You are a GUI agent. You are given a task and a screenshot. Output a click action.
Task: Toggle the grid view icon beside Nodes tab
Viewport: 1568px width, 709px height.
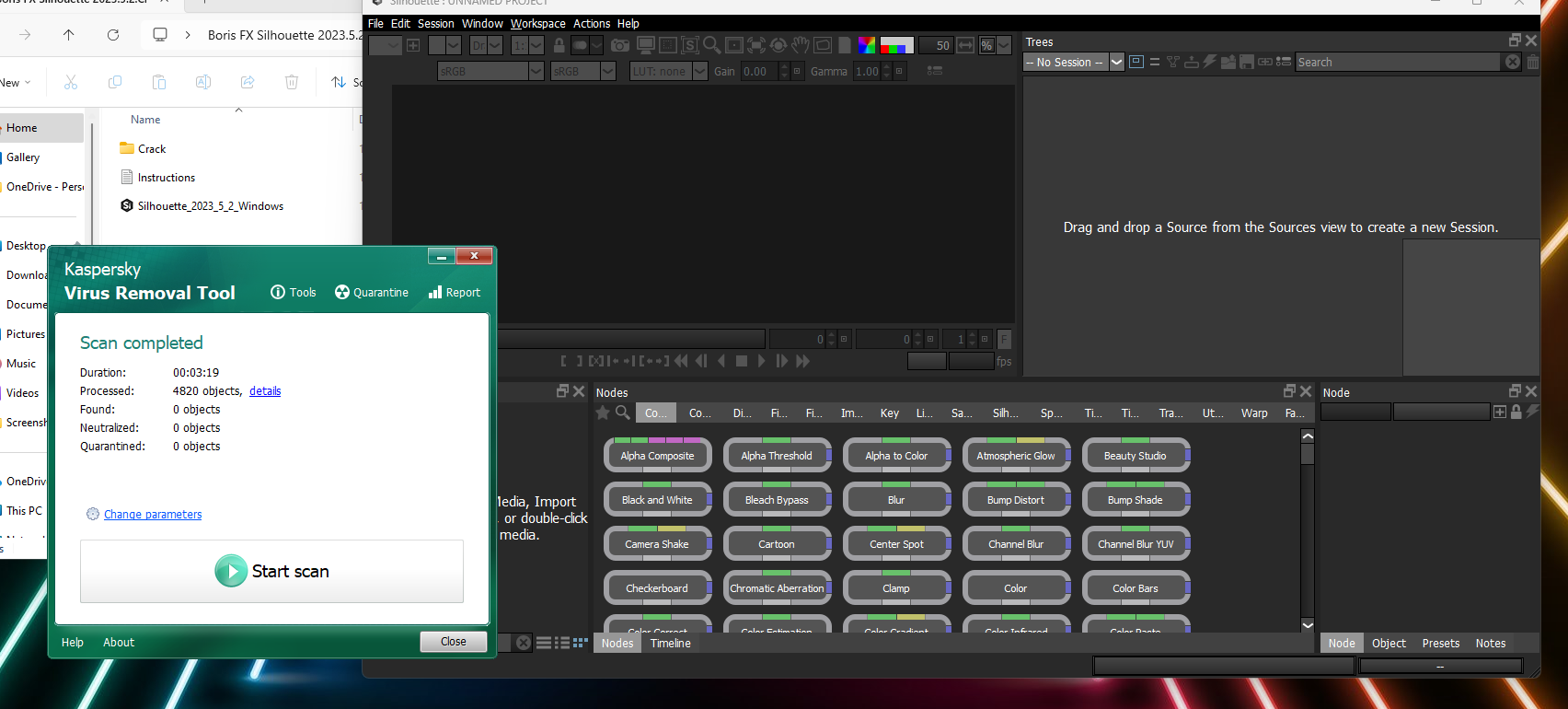581,643
